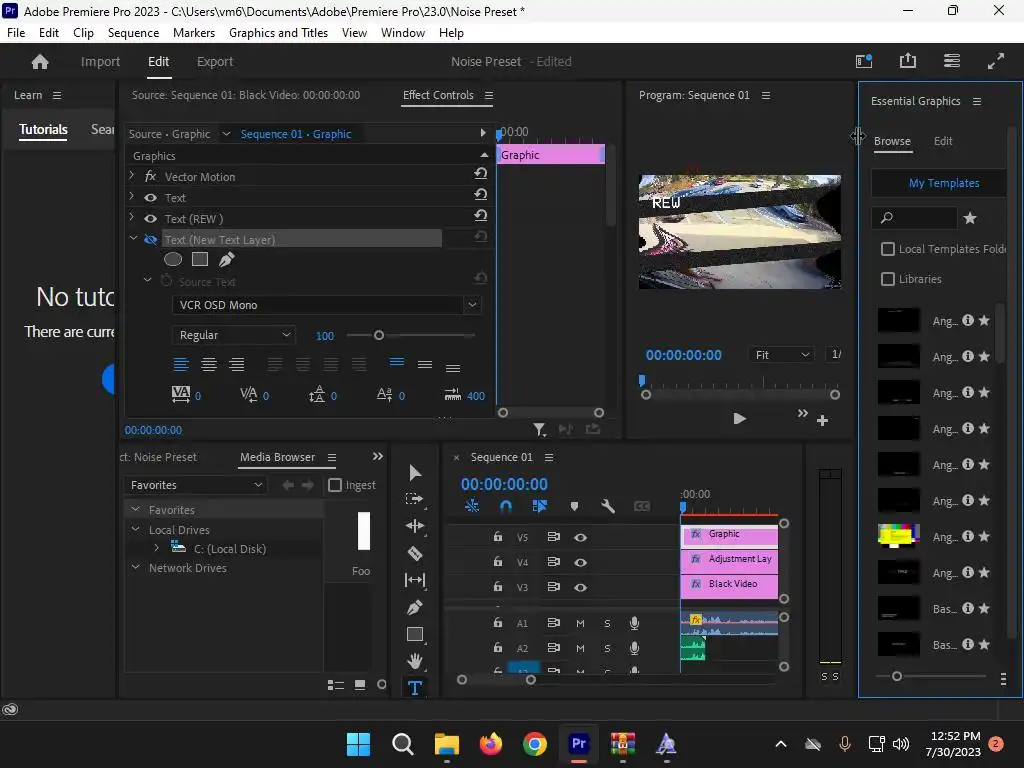Open Media Browser panel tab

tap(277, 457)
